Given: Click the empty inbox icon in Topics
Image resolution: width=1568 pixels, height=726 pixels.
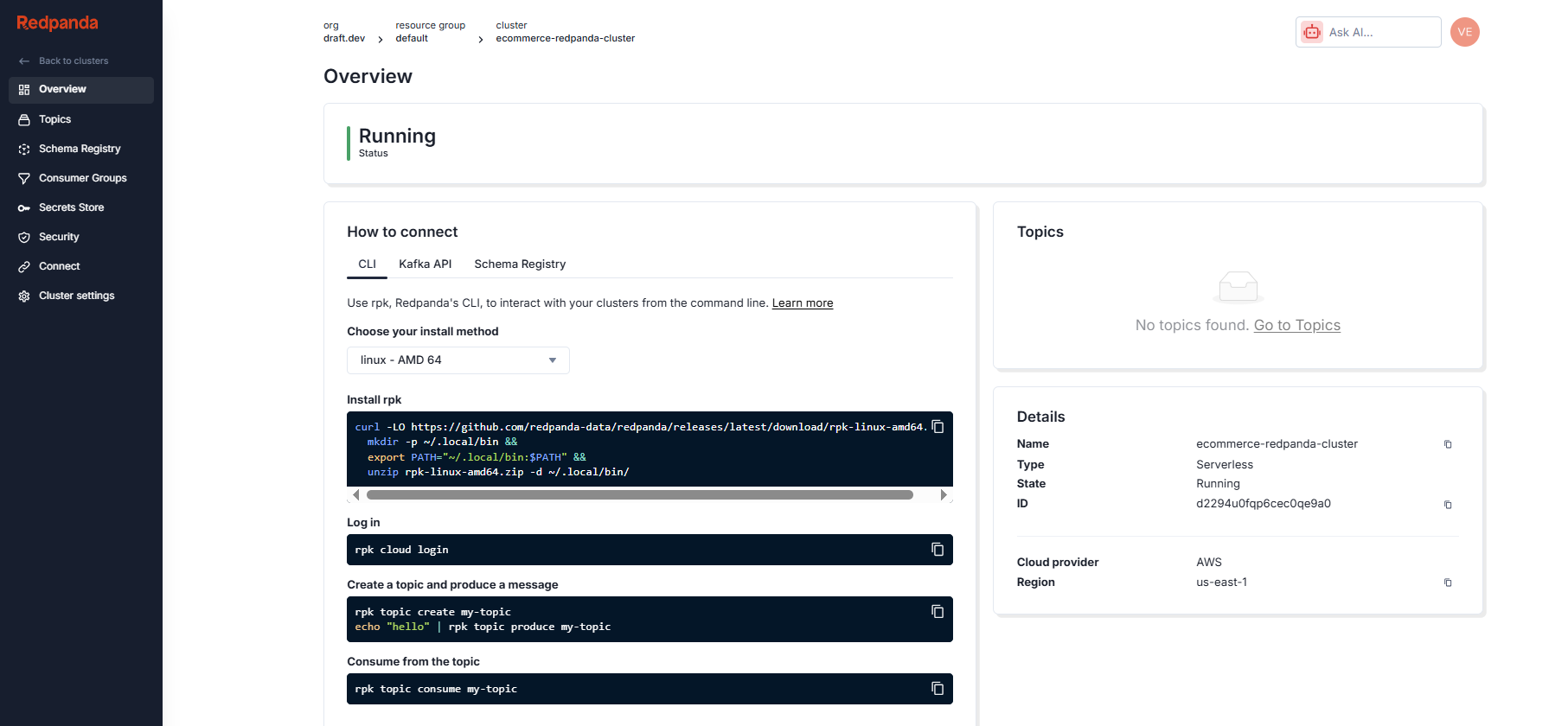Looking at the screenshot, I should click(x=1238, y=287).
